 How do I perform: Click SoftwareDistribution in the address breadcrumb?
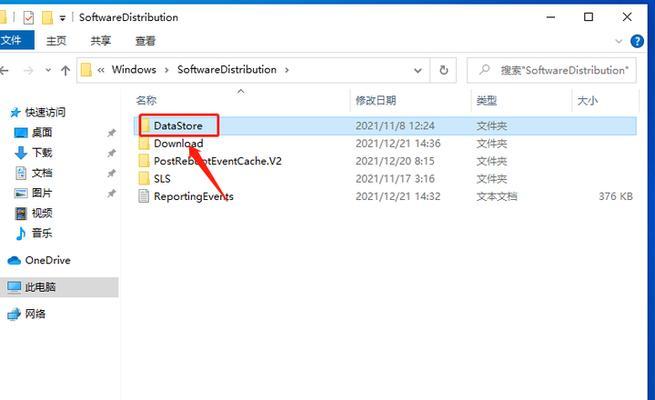pos(227,70)
